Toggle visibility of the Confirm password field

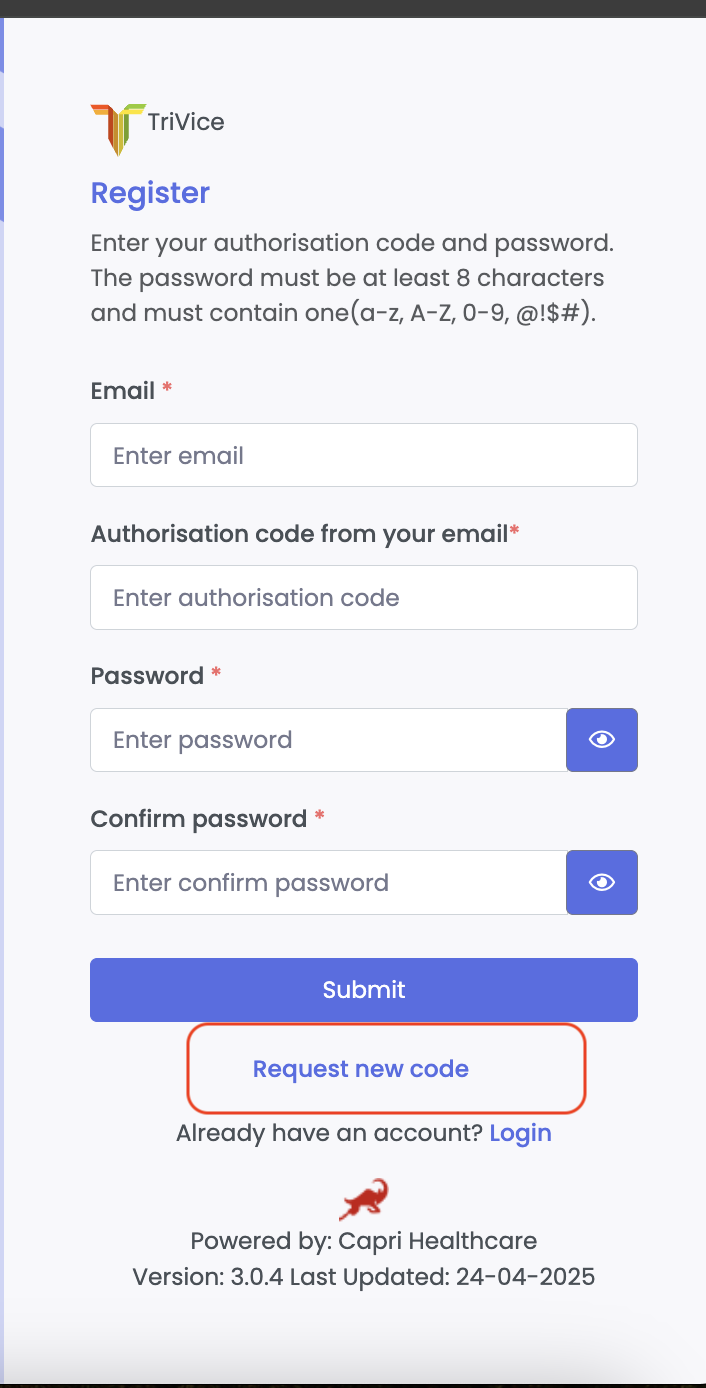click(x=602, y=882)
